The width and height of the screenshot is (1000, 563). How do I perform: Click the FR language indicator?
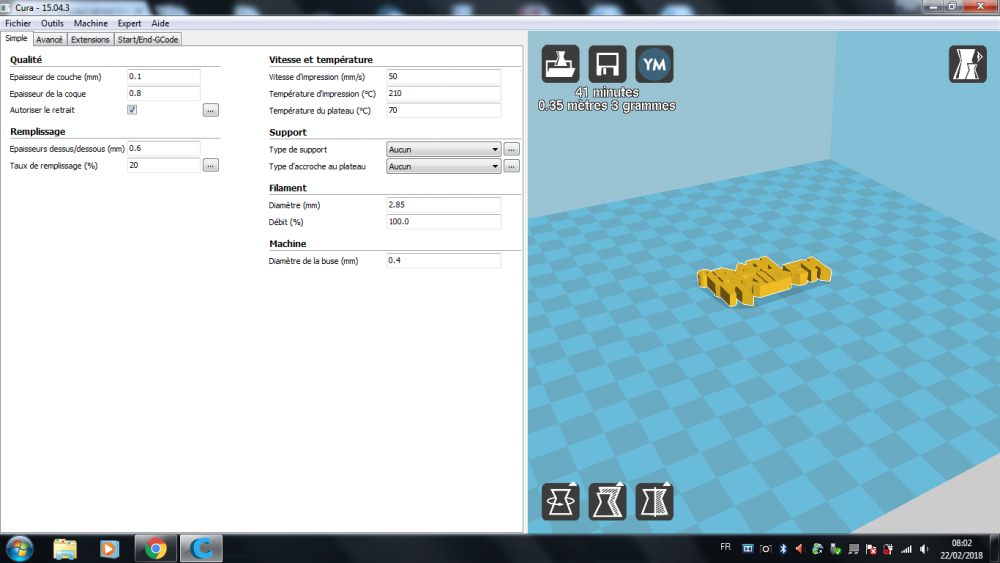(725, 547)
